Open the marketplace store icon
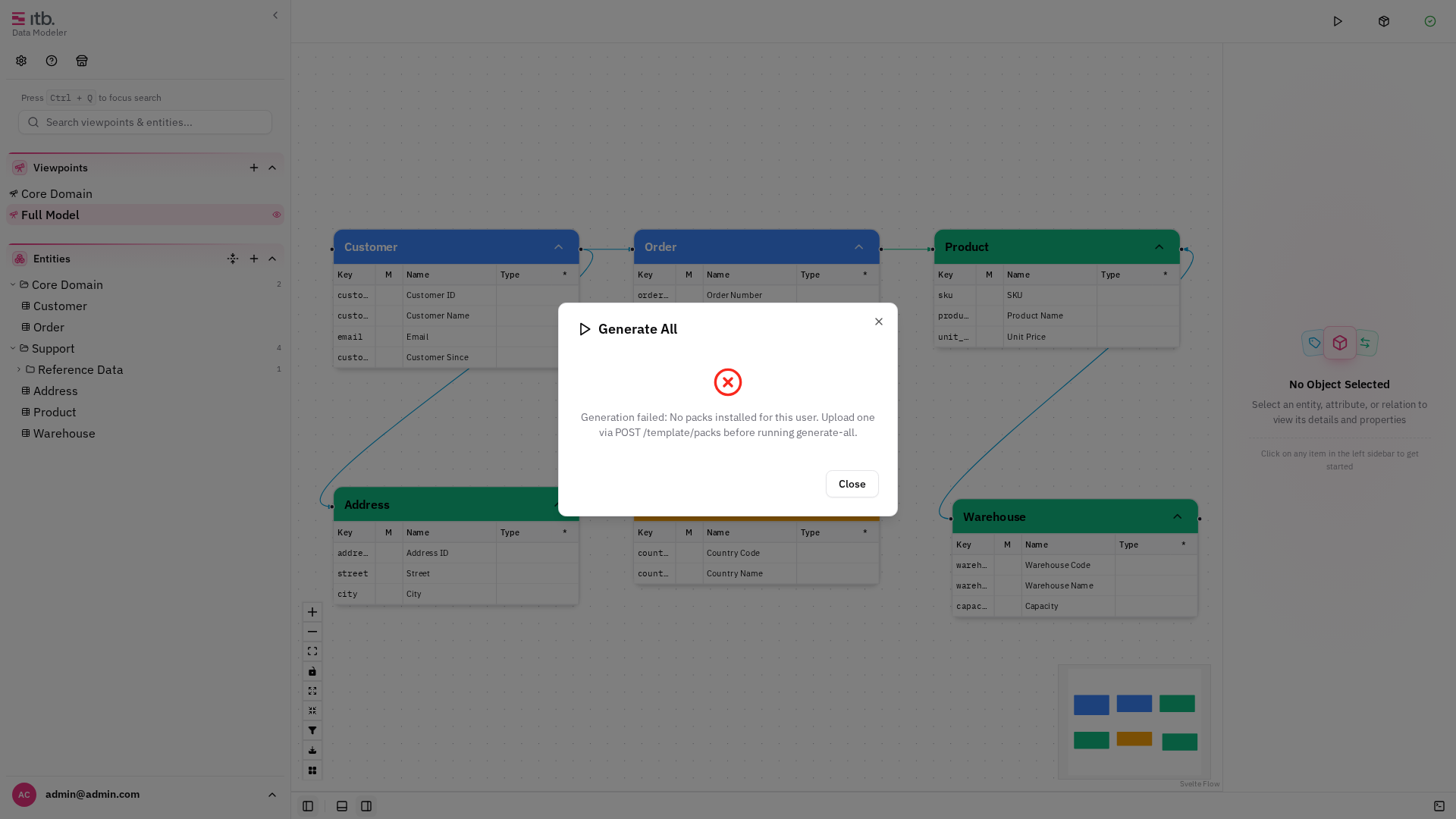The width and height of the screenshot is (1456, 819). point(82,61)
